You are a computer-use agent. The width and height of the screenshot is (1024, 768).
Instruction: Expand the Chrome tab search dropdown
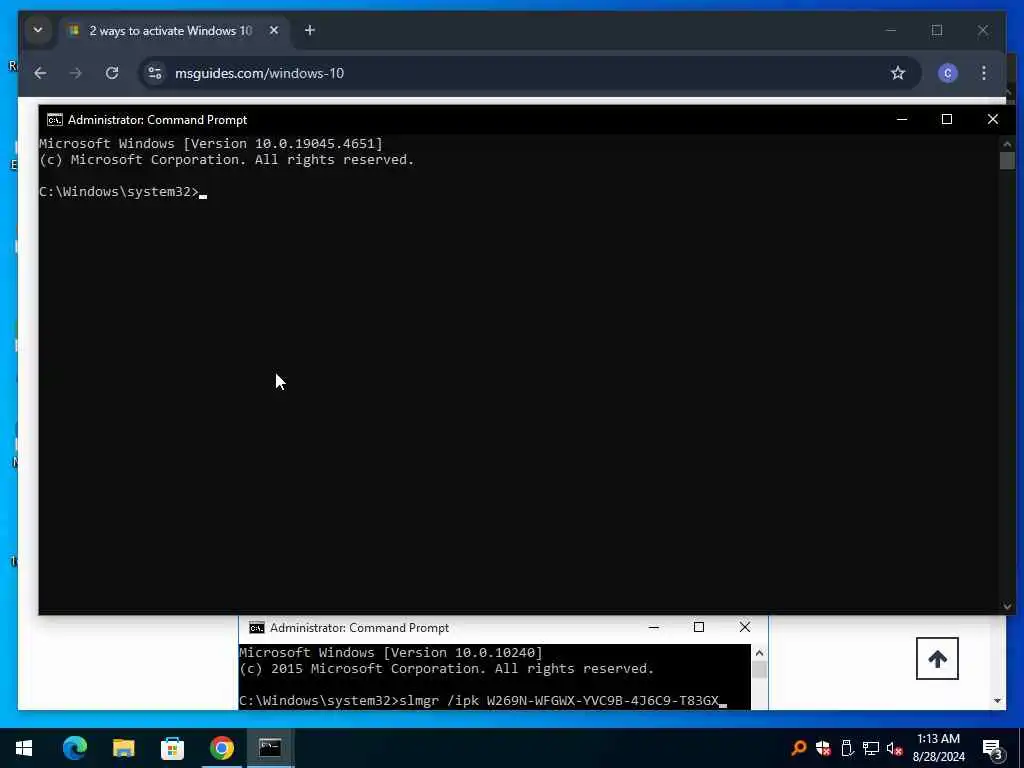click(x=38, y=30)
